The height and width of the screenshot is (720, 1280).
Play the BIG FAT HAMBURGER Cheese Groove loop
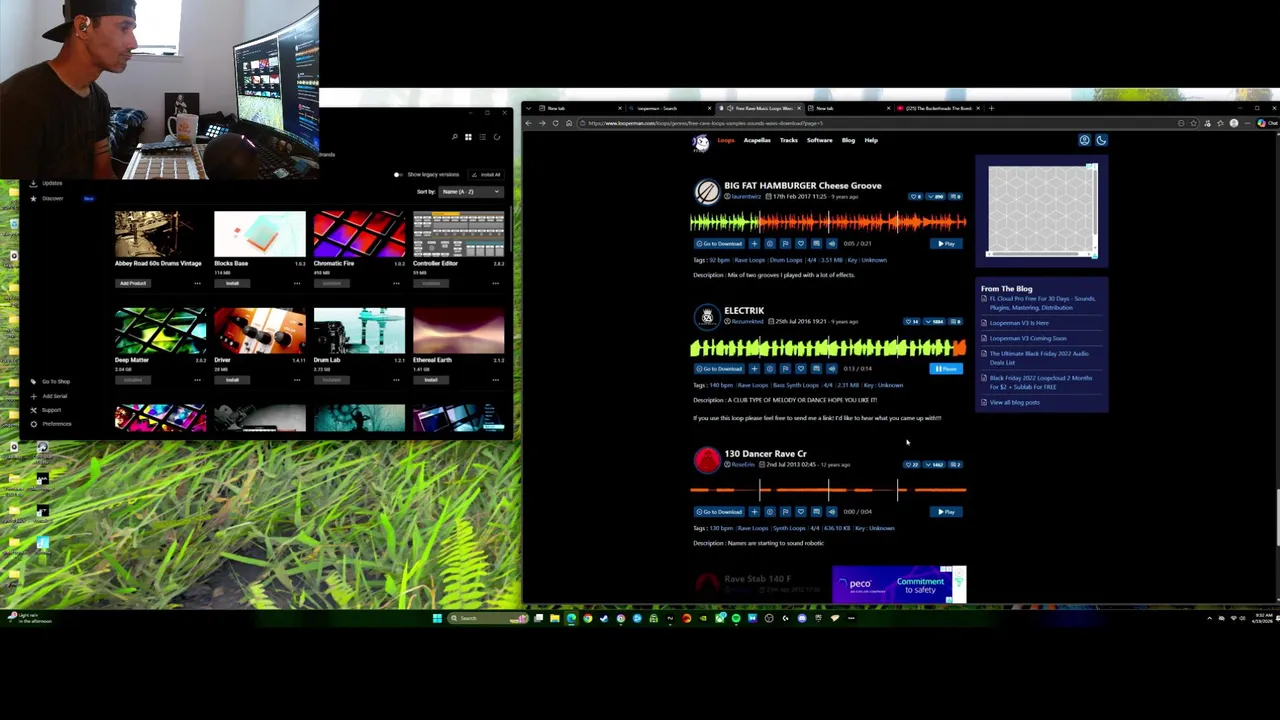946,243
